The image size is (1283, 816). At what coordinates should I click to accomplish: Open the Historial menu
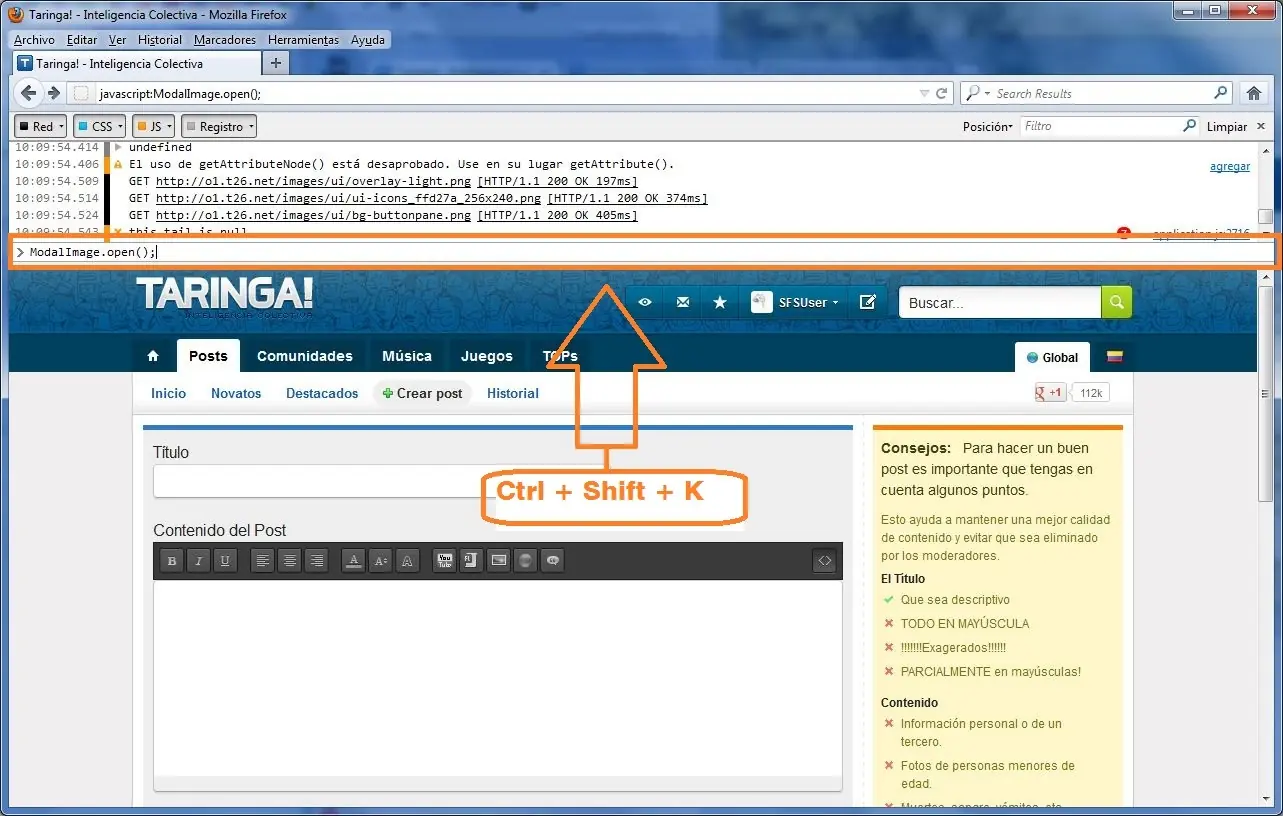tap(160, 40)
